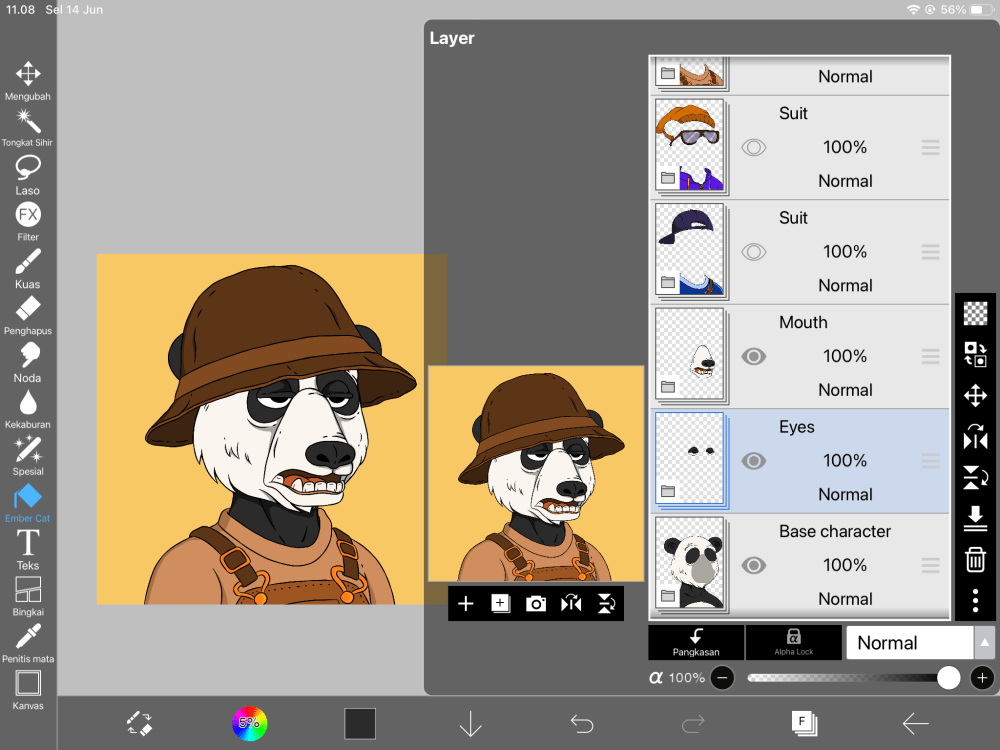Click the Layer panel title
This screenshot has height=750, width=1000.
[452, 38]
